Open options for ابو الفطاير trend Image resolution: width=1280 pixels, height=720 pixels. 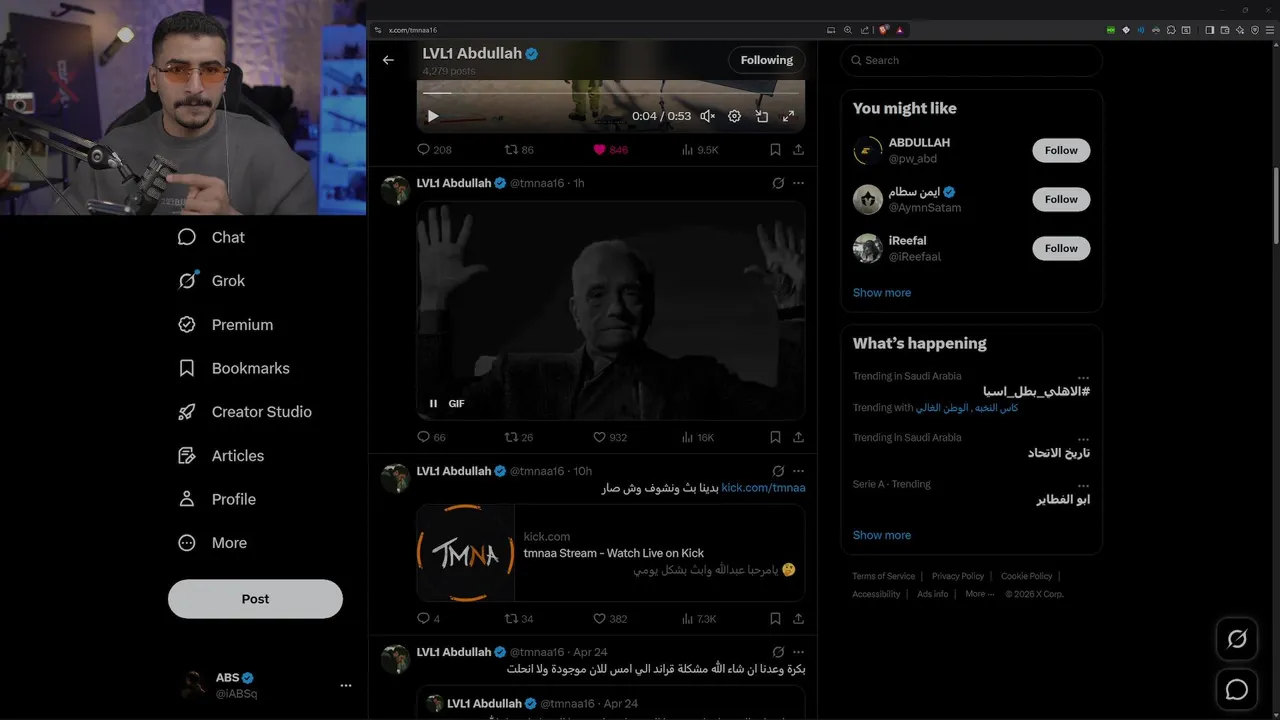1083,485
